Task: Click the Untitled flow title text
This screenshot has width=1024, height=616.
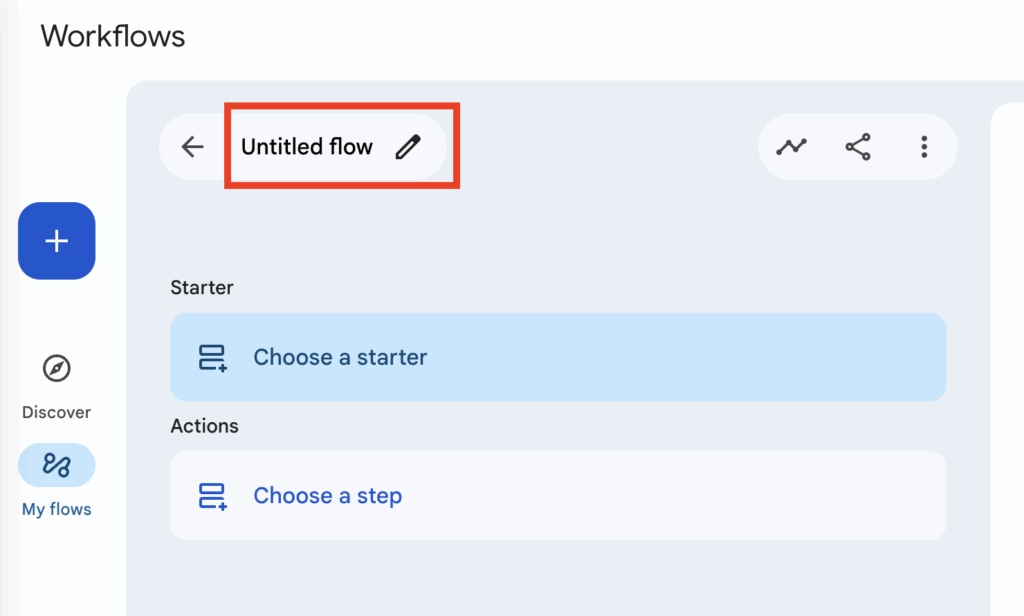Action: point(307,147)
